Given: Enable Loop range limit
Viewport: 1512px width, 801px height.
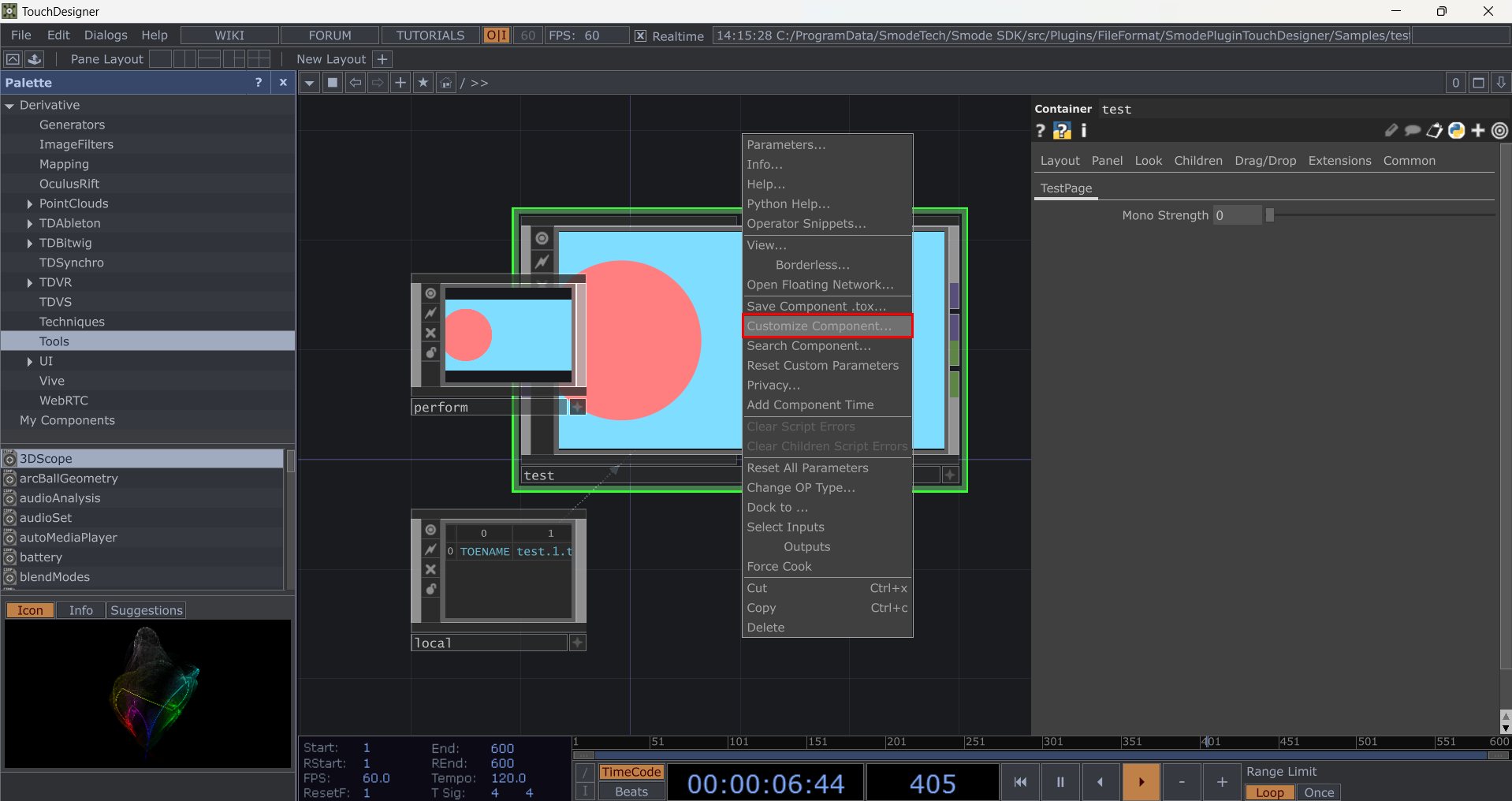Looking at the screenshot, I should (1270, 792).
